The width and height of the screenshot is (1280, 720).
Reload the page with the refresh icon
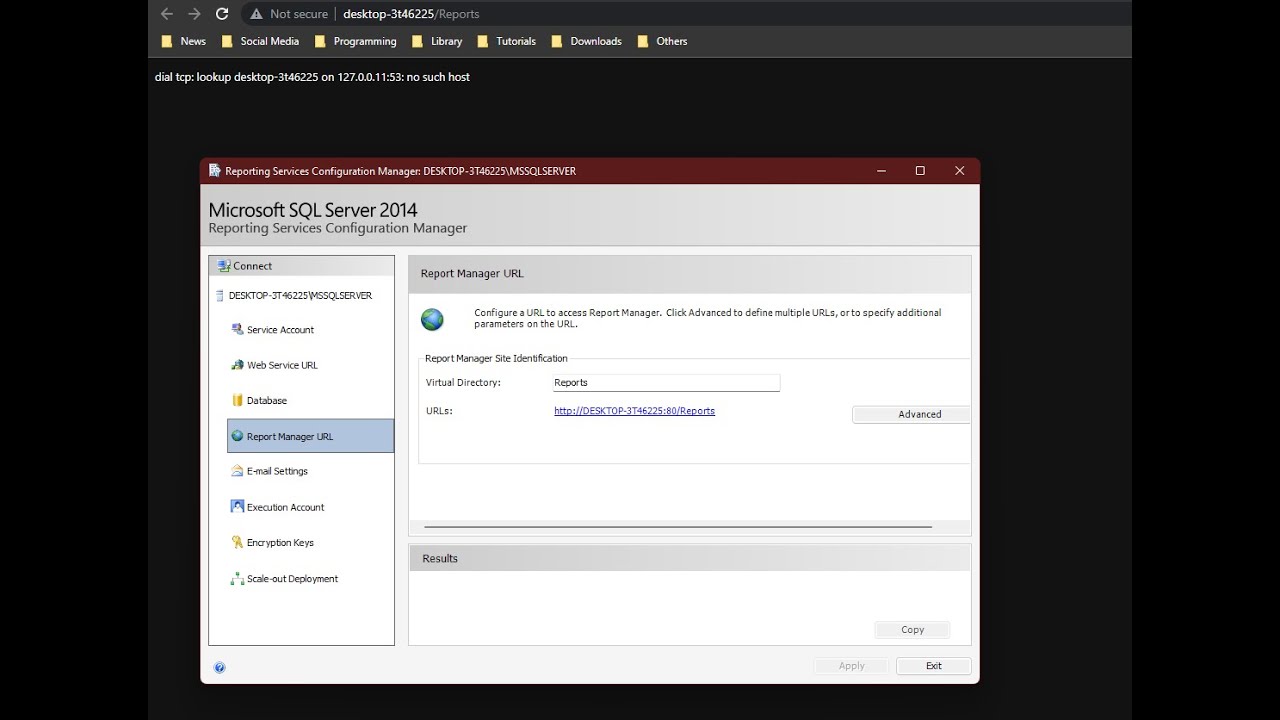point(222,14)
